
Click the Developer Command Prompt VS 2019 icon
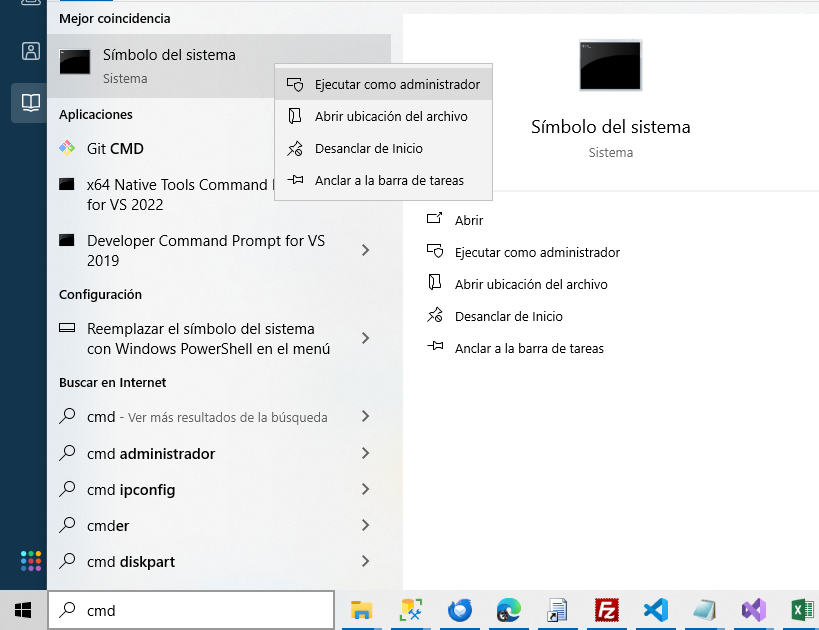click(x=66, y=240)
